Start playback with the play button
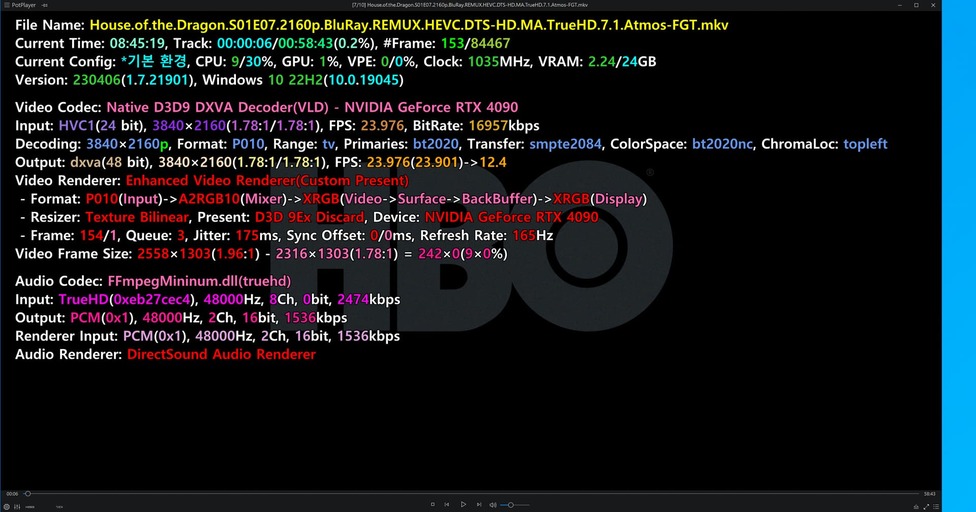This screenshot has width=976, height=512. (x=463, y=505)
